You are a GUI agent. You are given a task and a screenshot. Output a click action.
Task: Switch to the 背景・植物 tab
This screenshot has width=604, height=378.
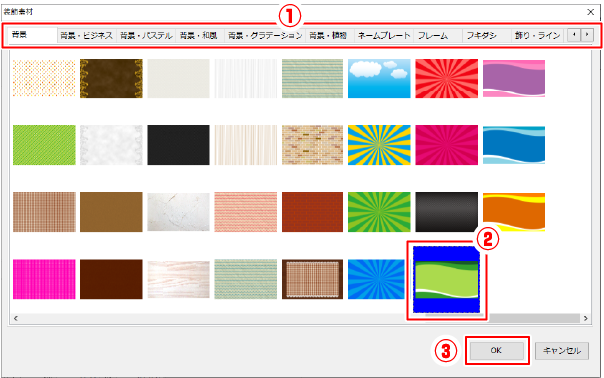point(328,36)
